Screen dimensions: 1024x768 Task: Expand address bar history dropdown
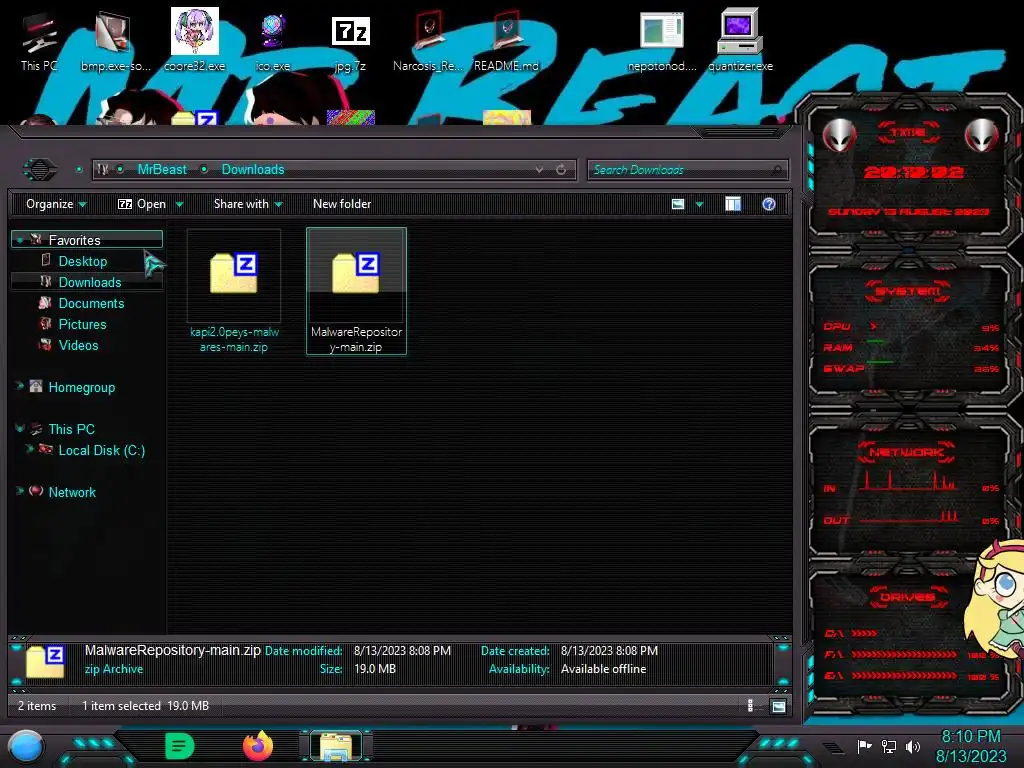(539, 170)
